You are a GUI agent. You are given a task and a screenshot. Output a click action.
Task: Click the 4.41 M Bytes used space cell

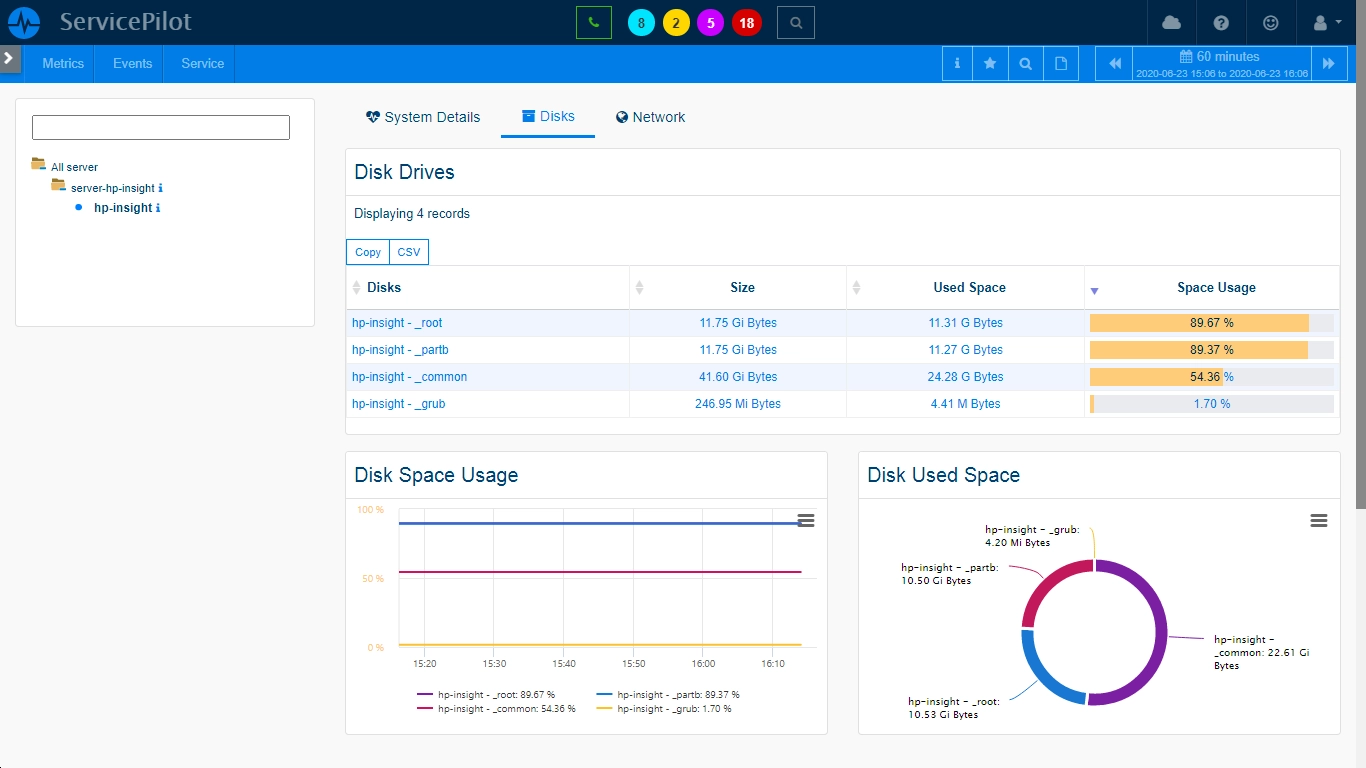click(x=965, y=404)
